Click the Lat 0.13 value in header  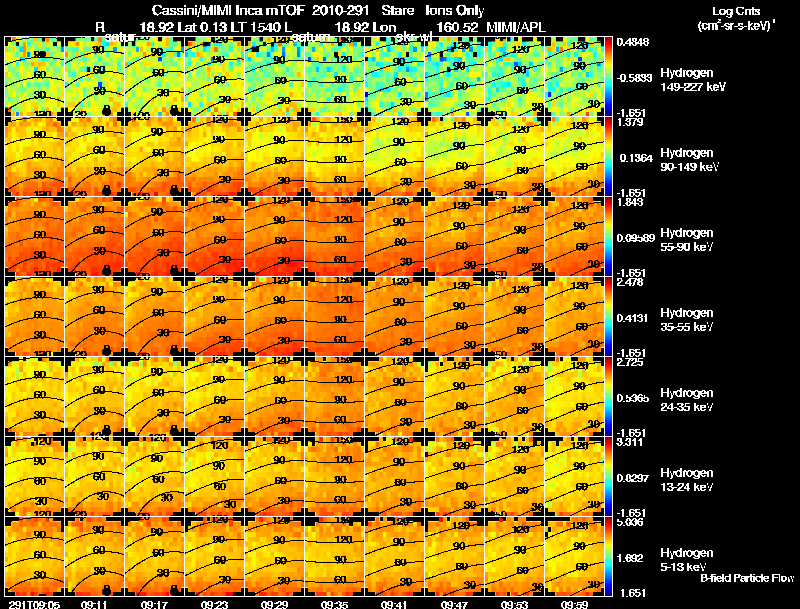click(203, 27)
